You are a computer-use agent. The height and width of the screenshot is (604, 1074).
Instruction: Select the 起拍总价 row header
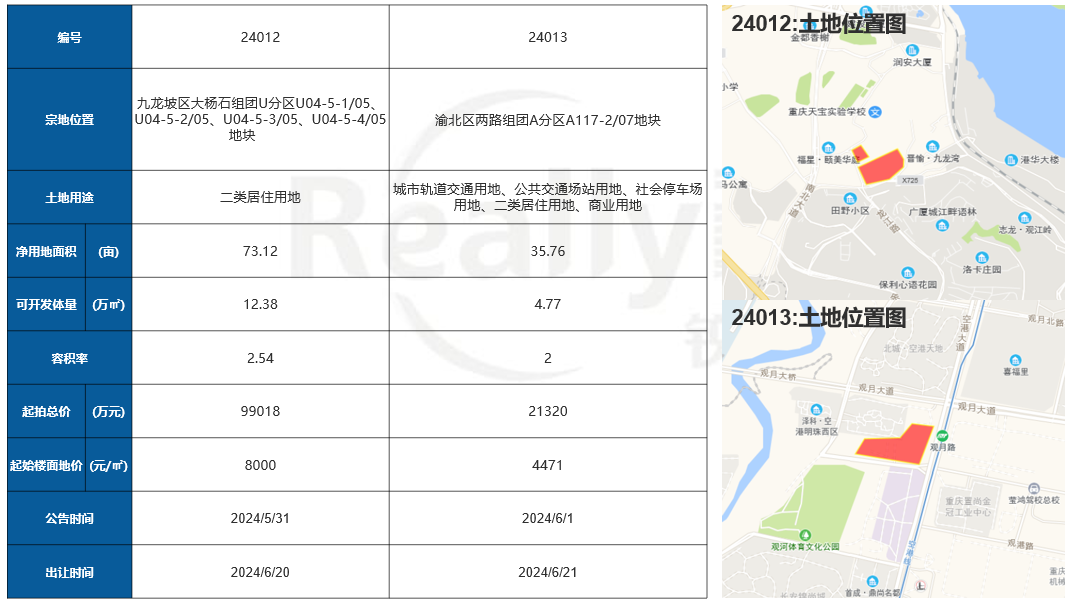tap(47, 412)
